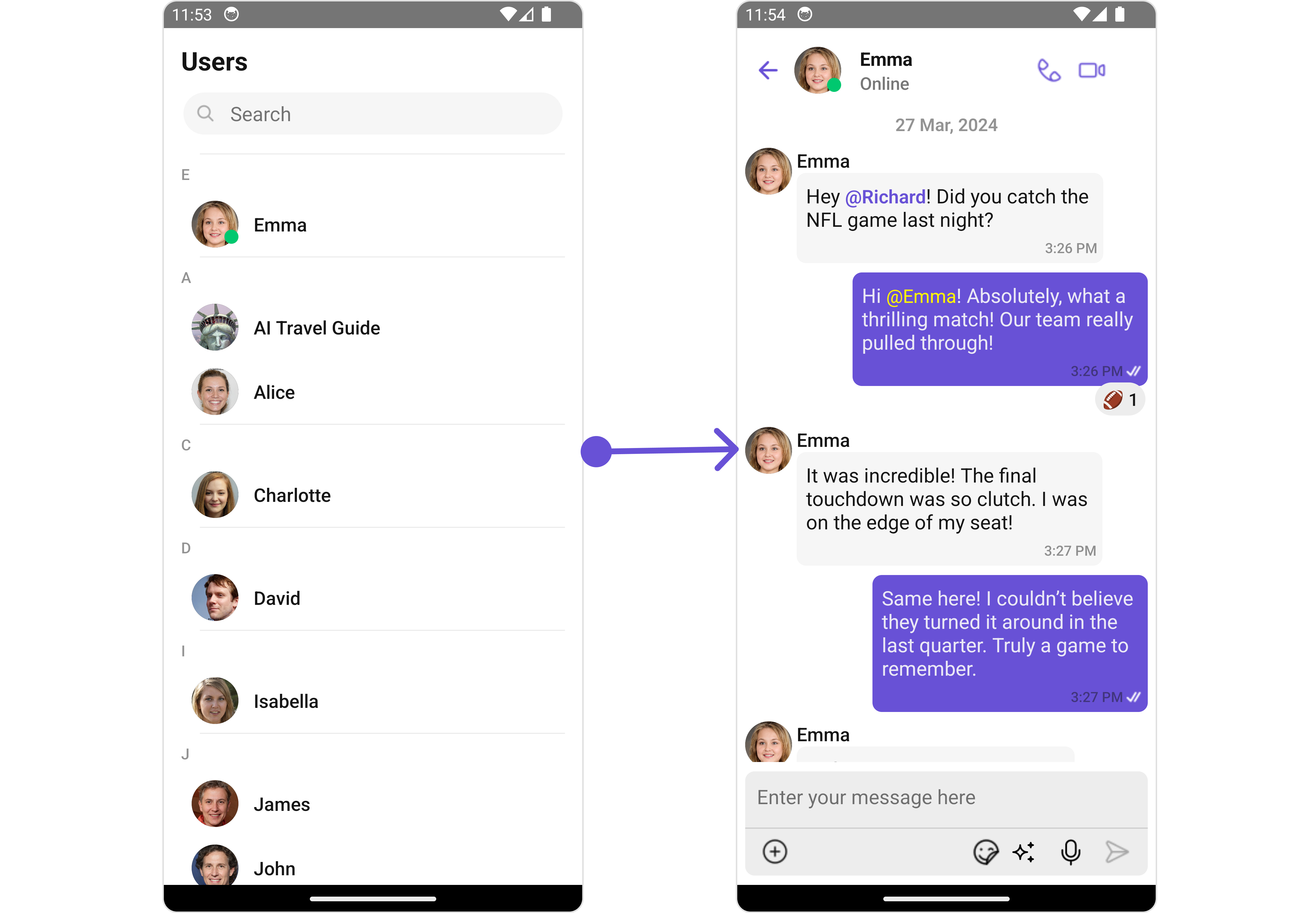Start a video call with Emma
Screen dimensions: 1316x913
click(1091, 70)
